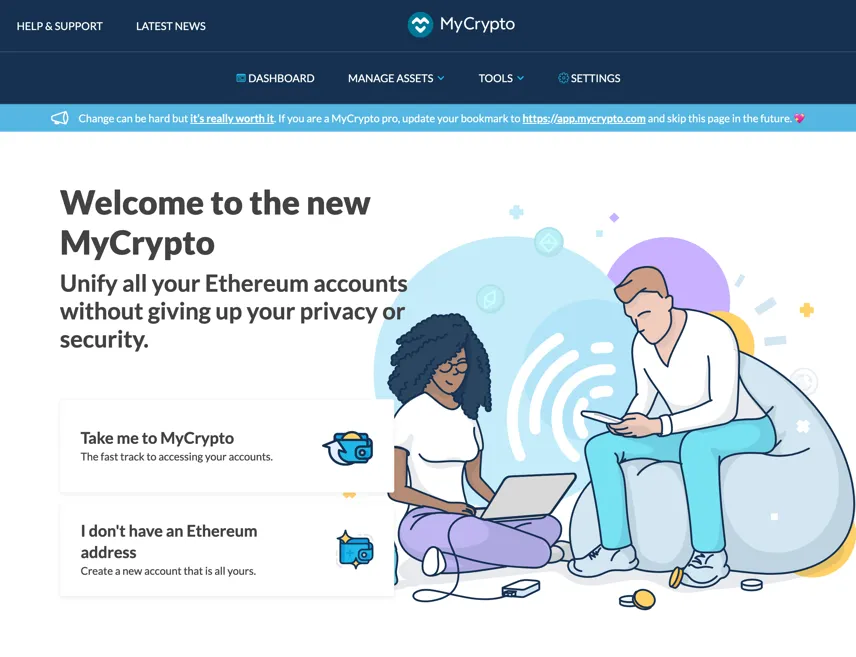Viewport: 856px width, 657px height.
Task: Click the MyCrypto heart logo icon
Action: tap(420, 25)
